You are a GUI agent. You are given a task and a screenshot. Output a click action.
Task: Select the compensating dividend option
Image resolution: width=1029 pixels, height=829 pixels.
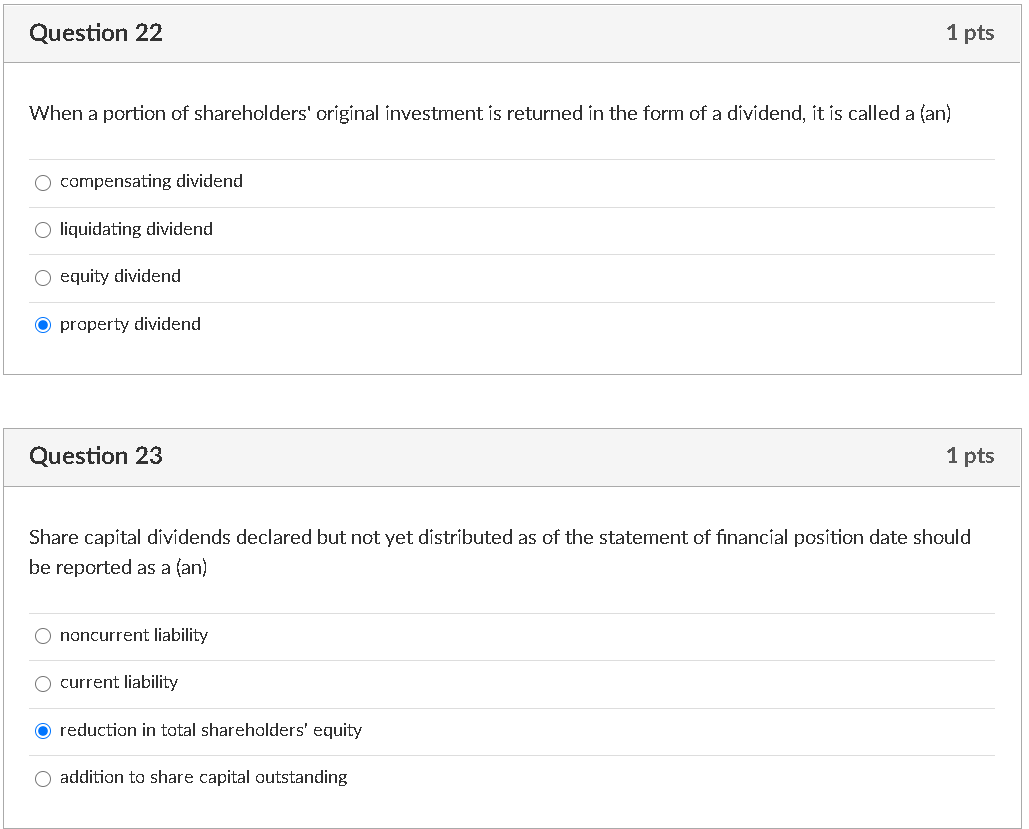coord(43,182)
